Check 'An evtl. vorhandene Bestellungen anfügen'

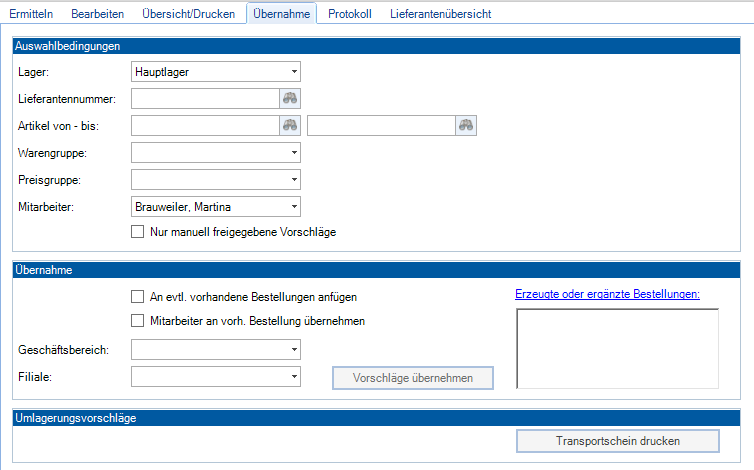tap(138, 296)
